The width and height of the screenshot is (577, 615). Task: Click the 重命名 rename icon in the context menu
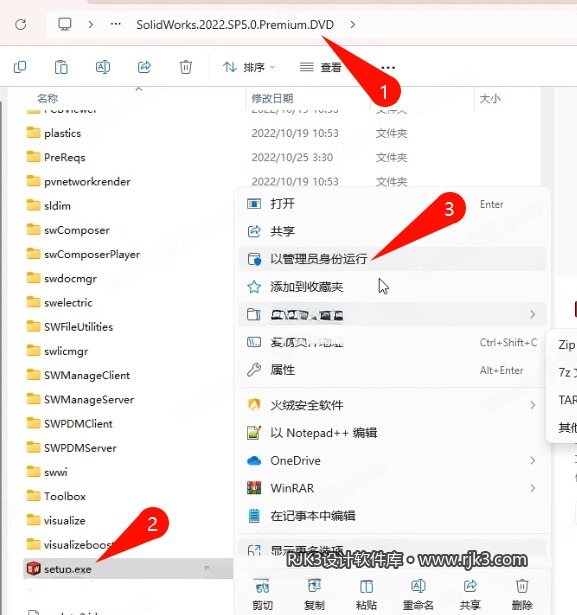(418, 587)
